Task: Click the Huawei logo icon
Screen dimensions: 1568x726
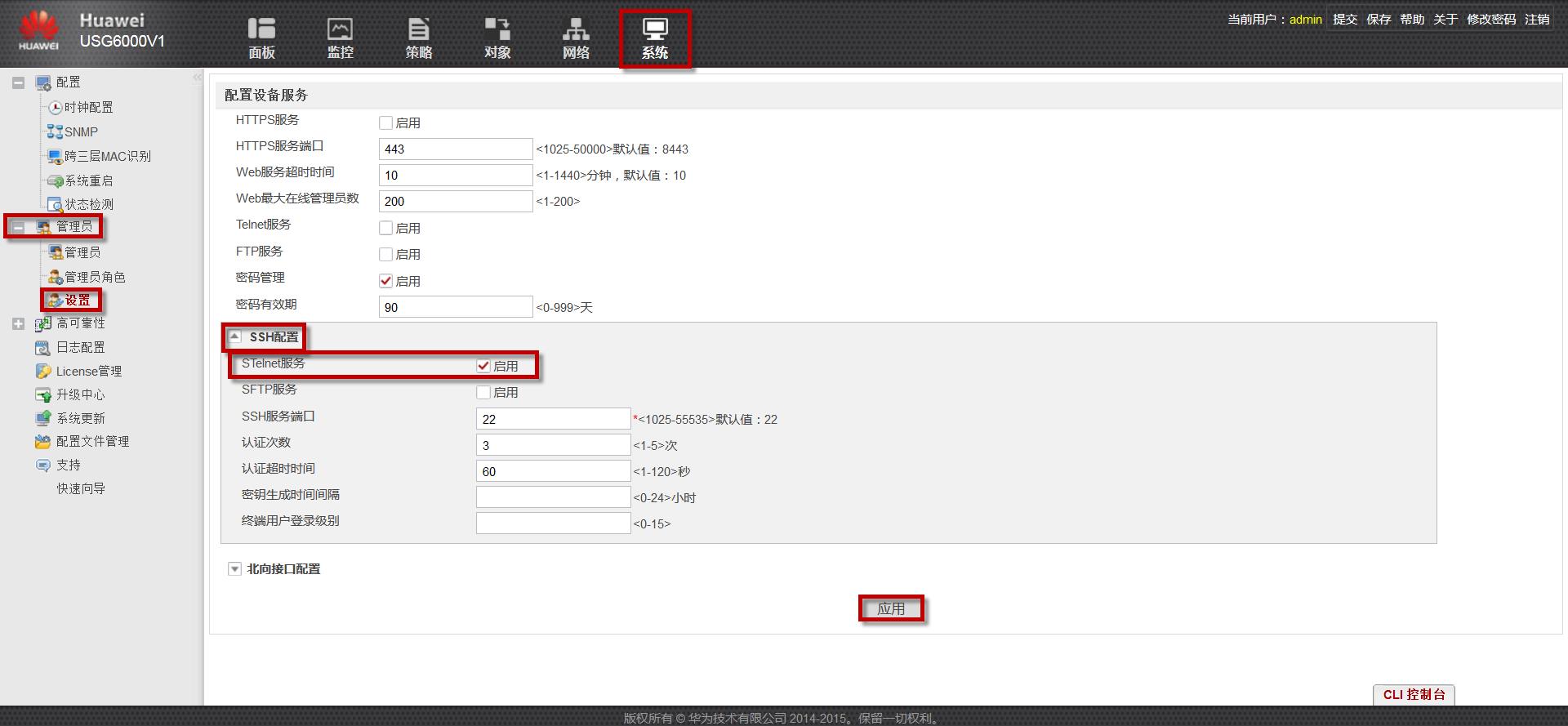Action: (38, 31)
